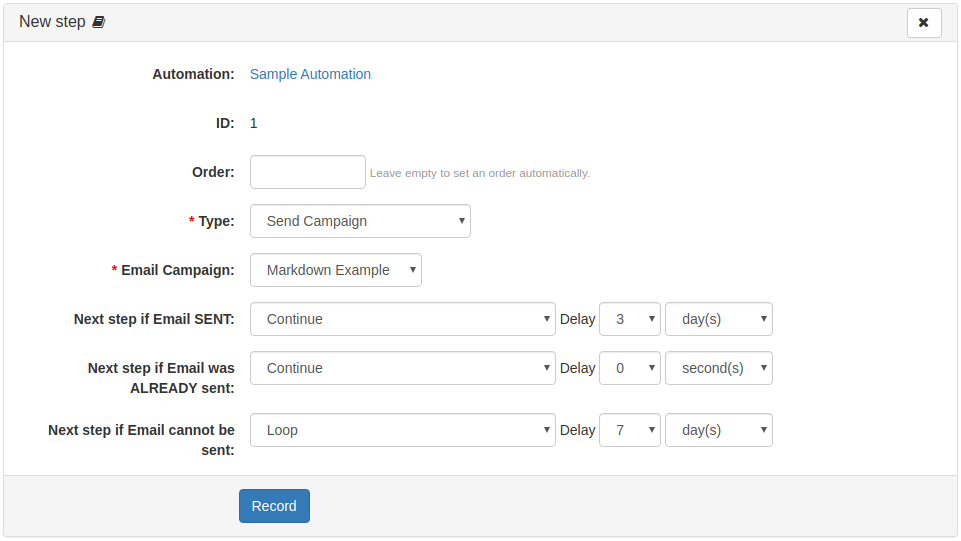Click the 'Email Campaign:' label
This screenshot has width=961, height=541.
coord(178,270)
